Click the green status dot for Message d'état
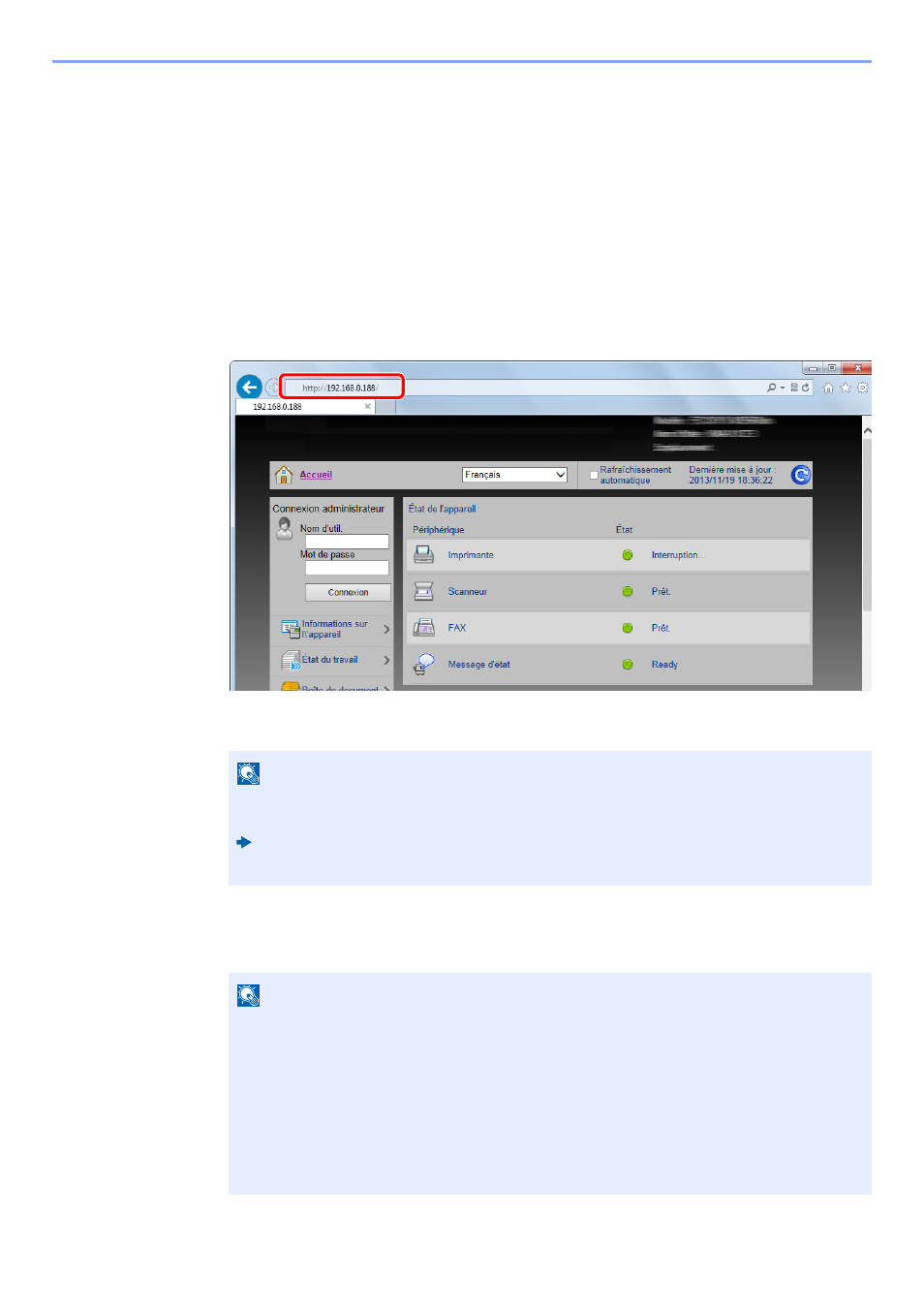This screenshot has width=924, height=1308. click(628, 665)
